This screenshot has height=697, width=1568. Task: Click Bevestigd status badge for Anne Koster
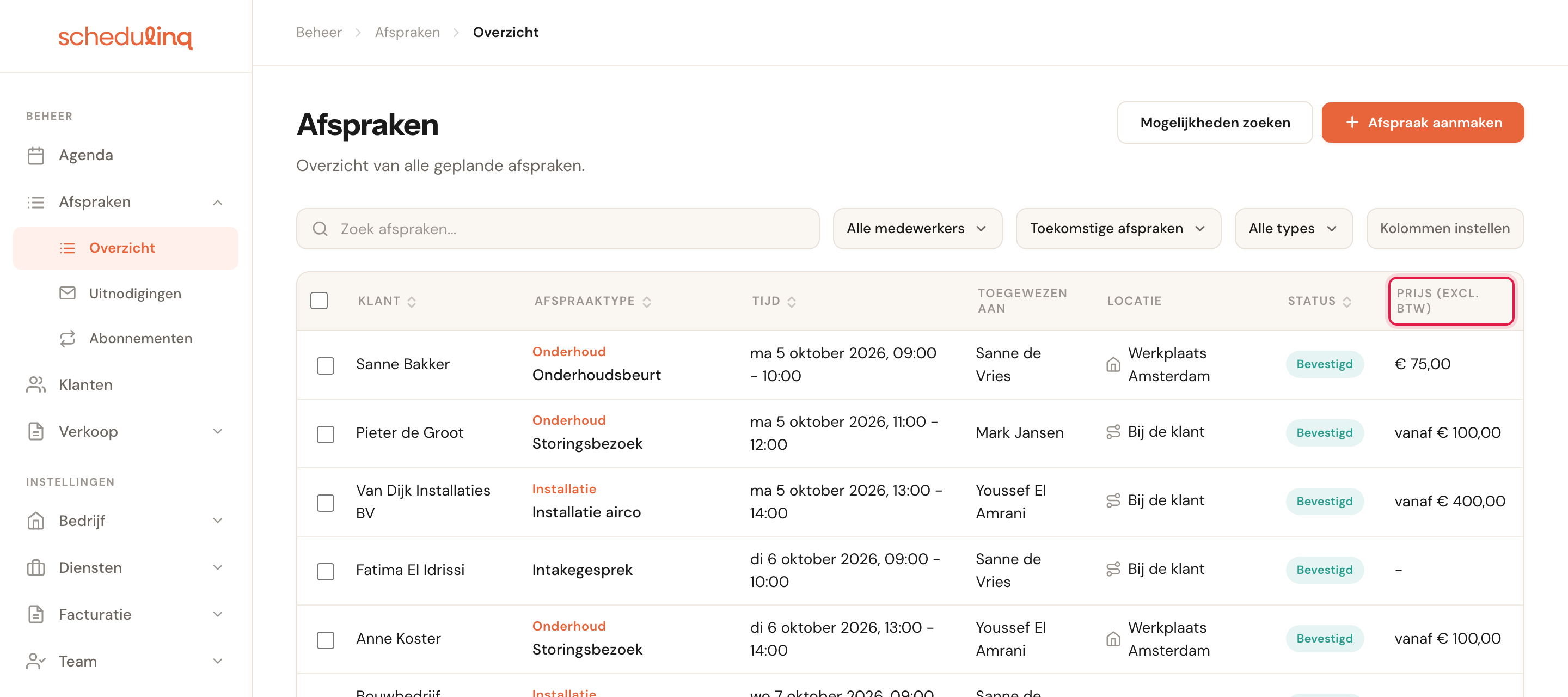coord(1325,639)
